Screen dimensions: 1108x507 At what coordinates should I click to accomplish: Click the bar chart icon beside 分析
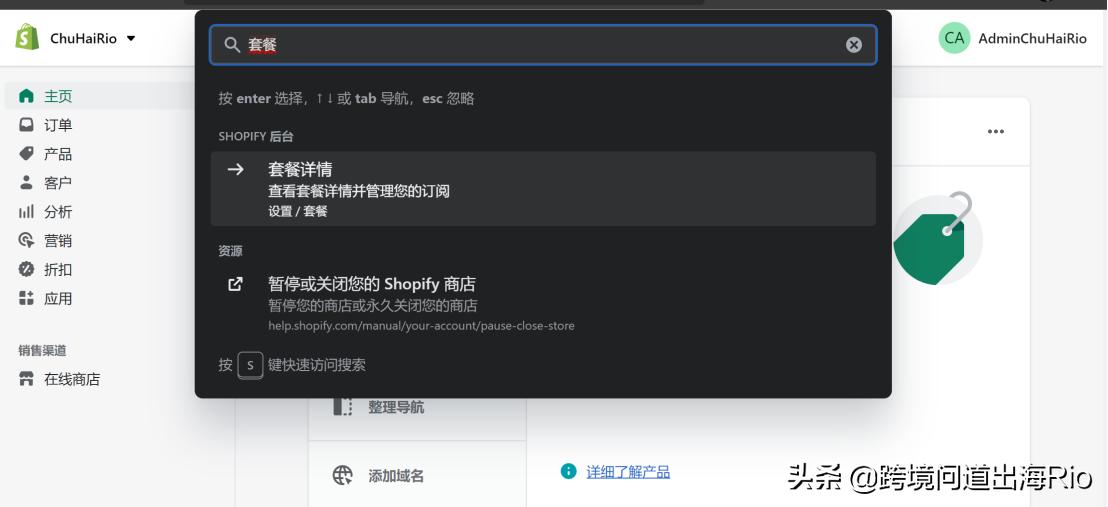pyautogui.click(x=26, y=212)
